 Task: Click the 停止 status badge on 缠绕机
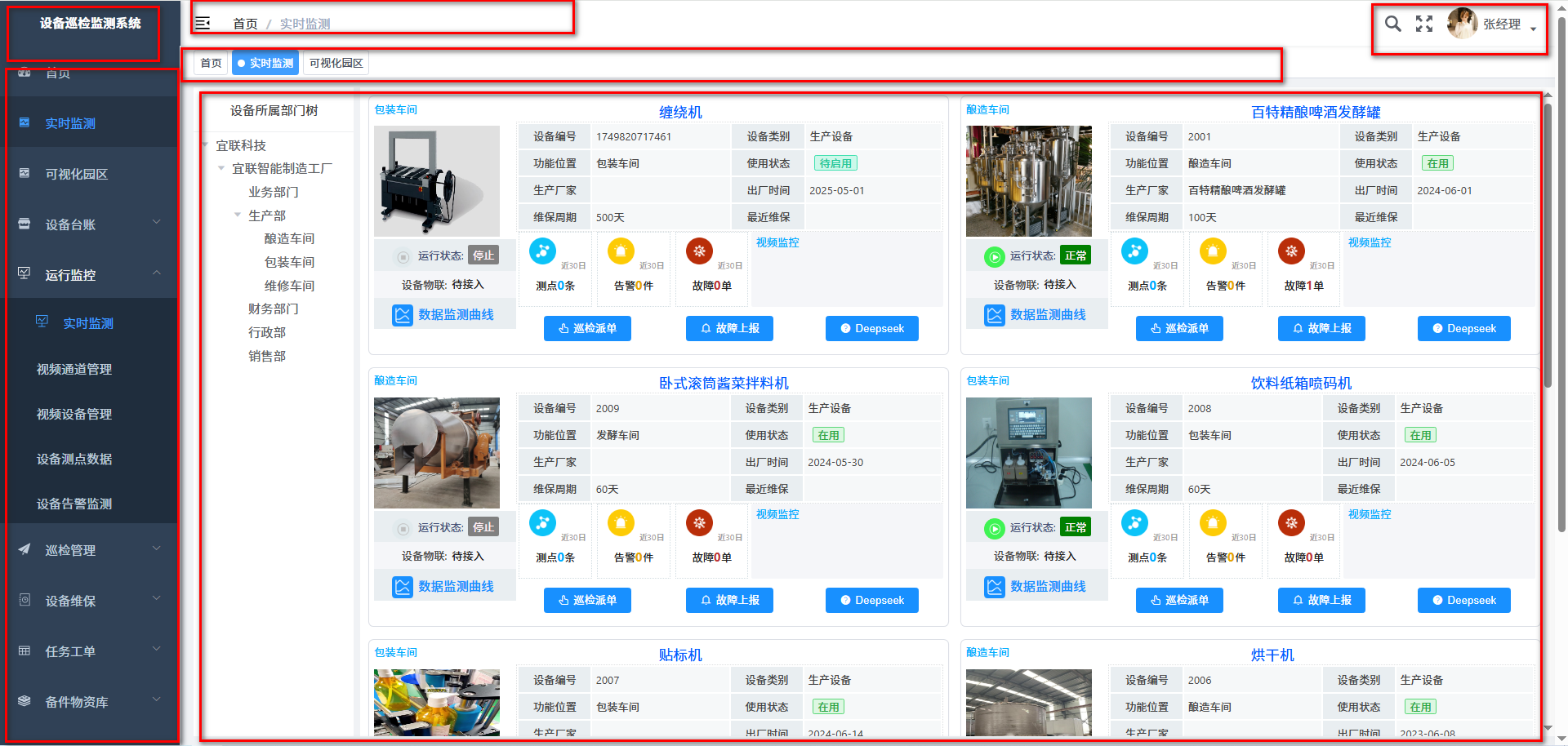(x=483, y=255)
